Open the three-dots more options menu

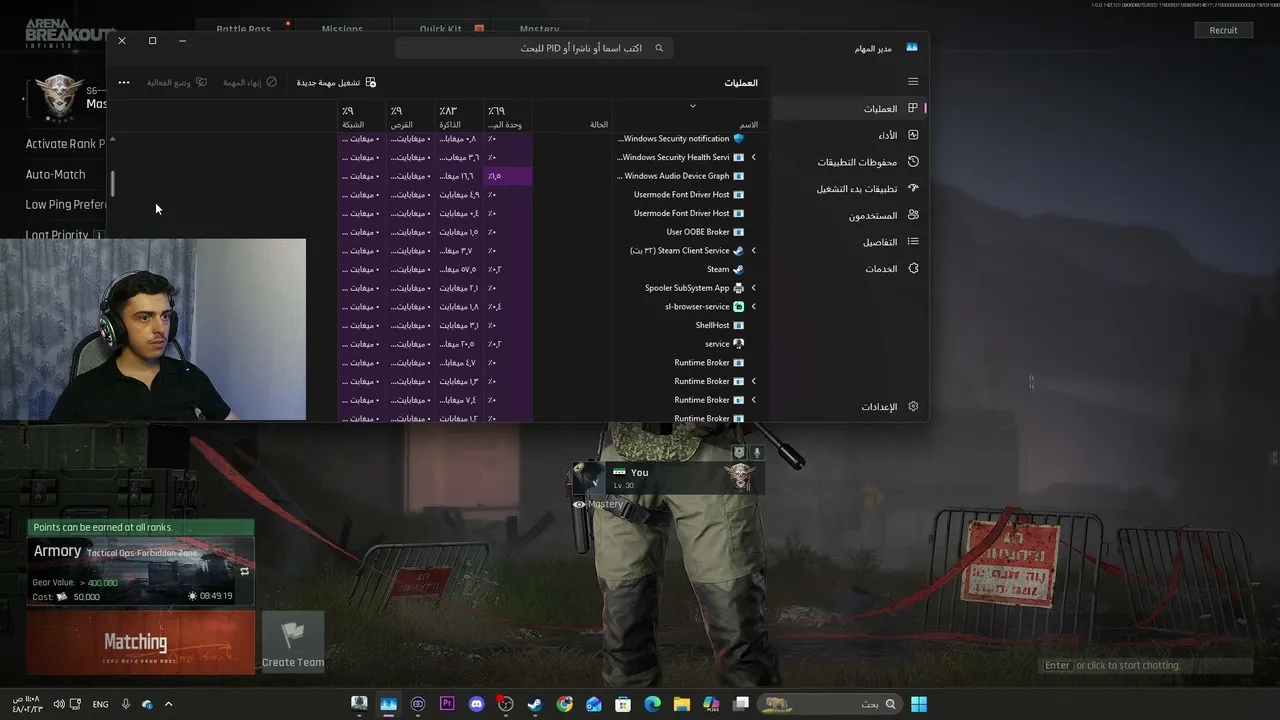(124, 82)
